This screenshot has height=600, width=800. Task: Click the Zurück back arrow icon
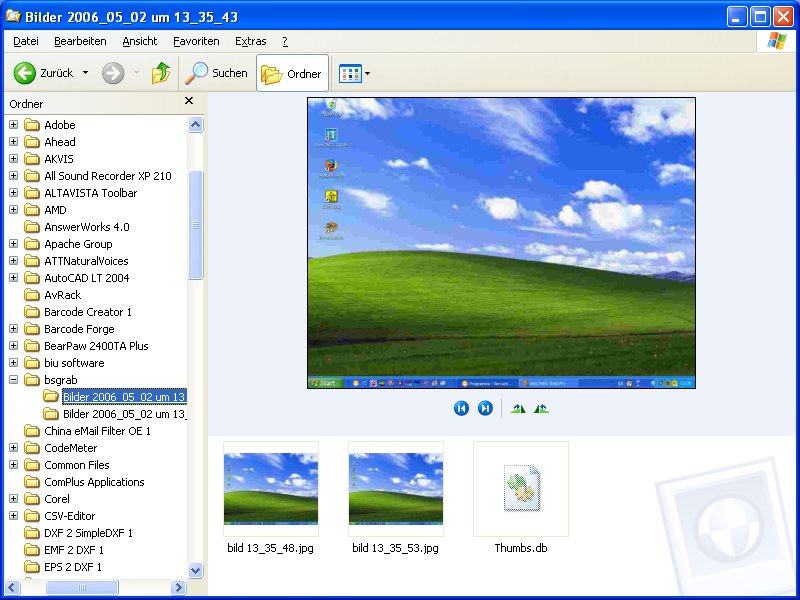[25, 73]
